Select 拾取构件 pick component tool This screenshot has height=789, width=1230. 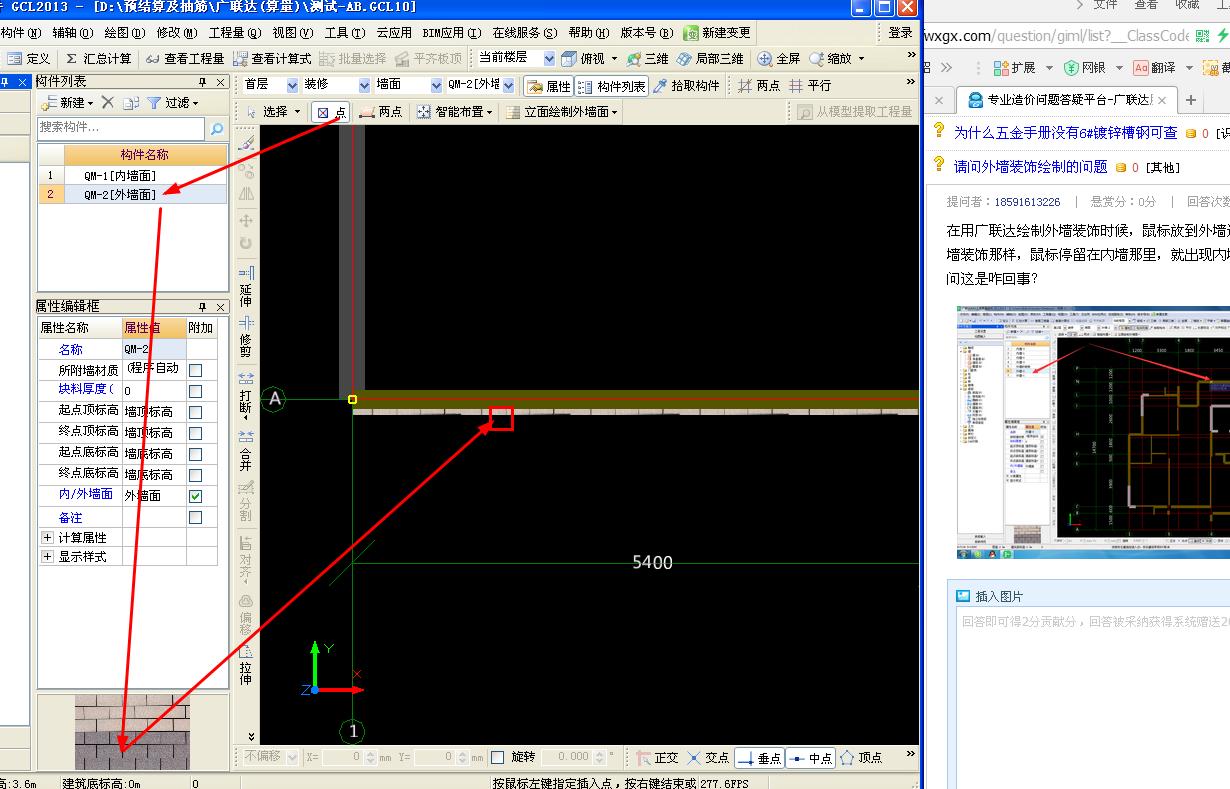tap(686, 86)
